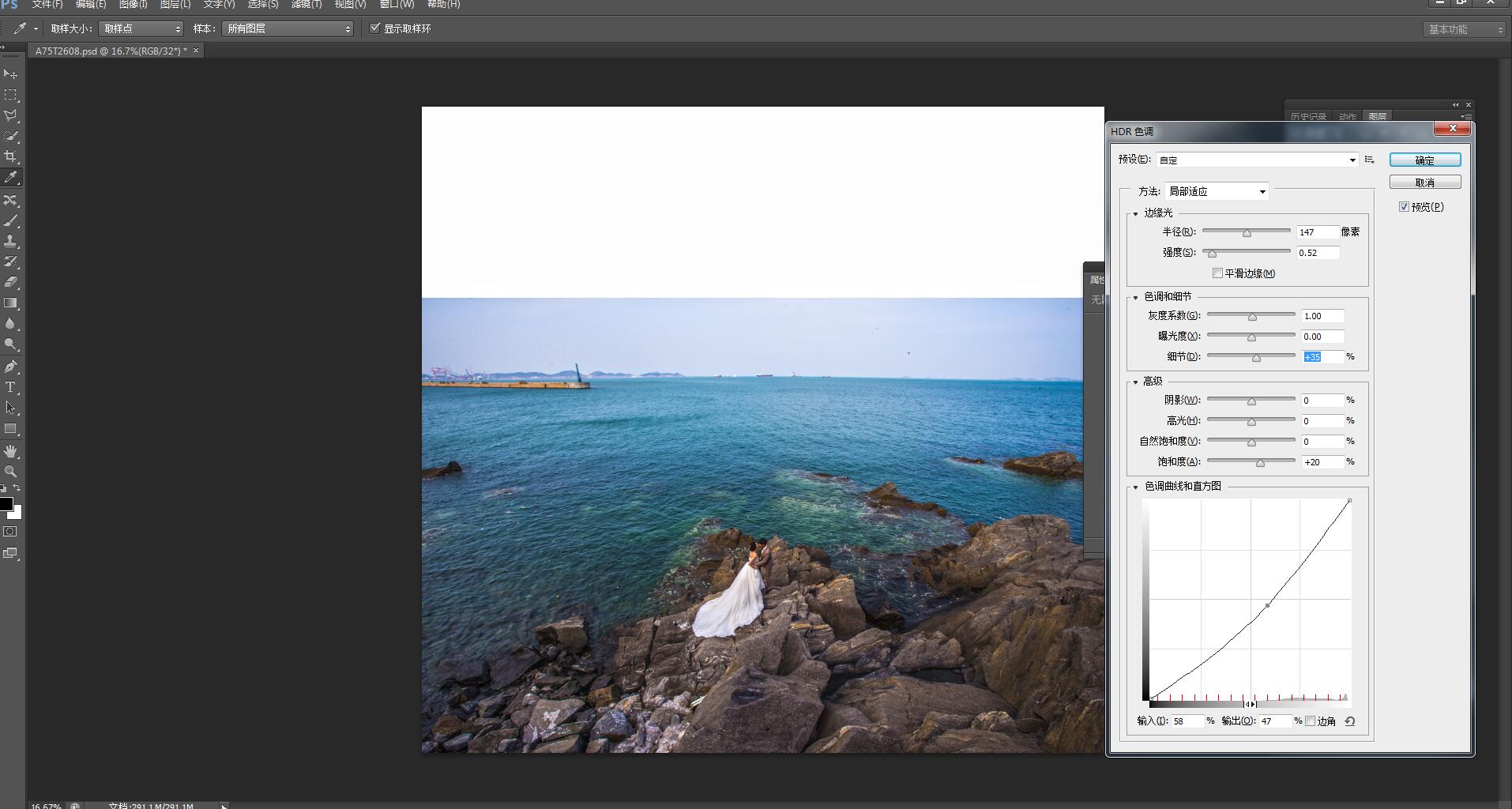Click the 饱和度 slider handle
This screenshot has width=1512, height=809.
pos(1260,463)
